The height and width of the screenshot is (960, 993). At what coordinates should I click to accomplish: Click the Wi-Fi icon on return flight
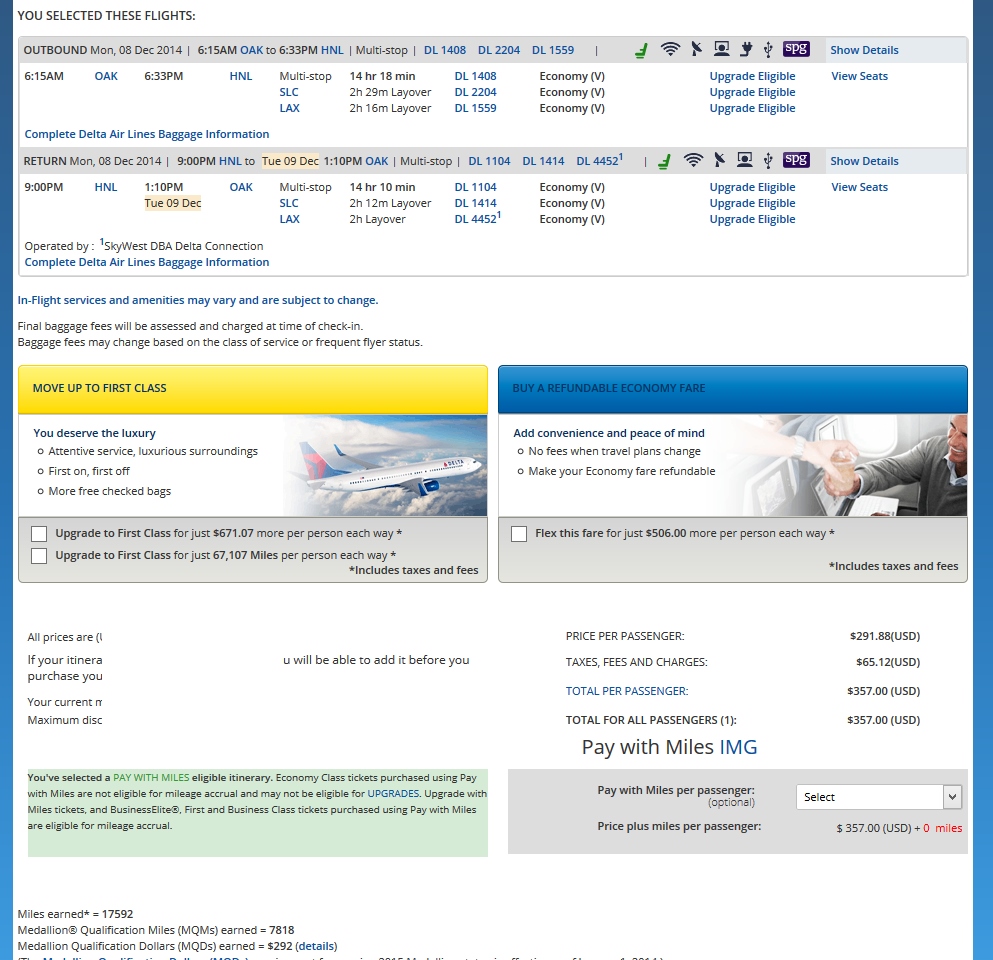click(693, 160)
